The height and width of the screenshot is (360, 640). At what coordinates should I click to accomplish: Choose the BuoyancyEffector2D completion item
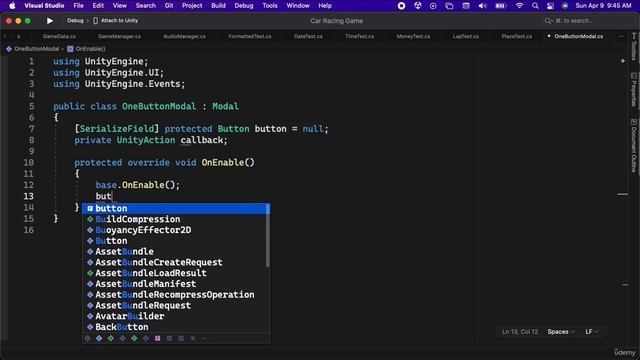coord(176,230)
